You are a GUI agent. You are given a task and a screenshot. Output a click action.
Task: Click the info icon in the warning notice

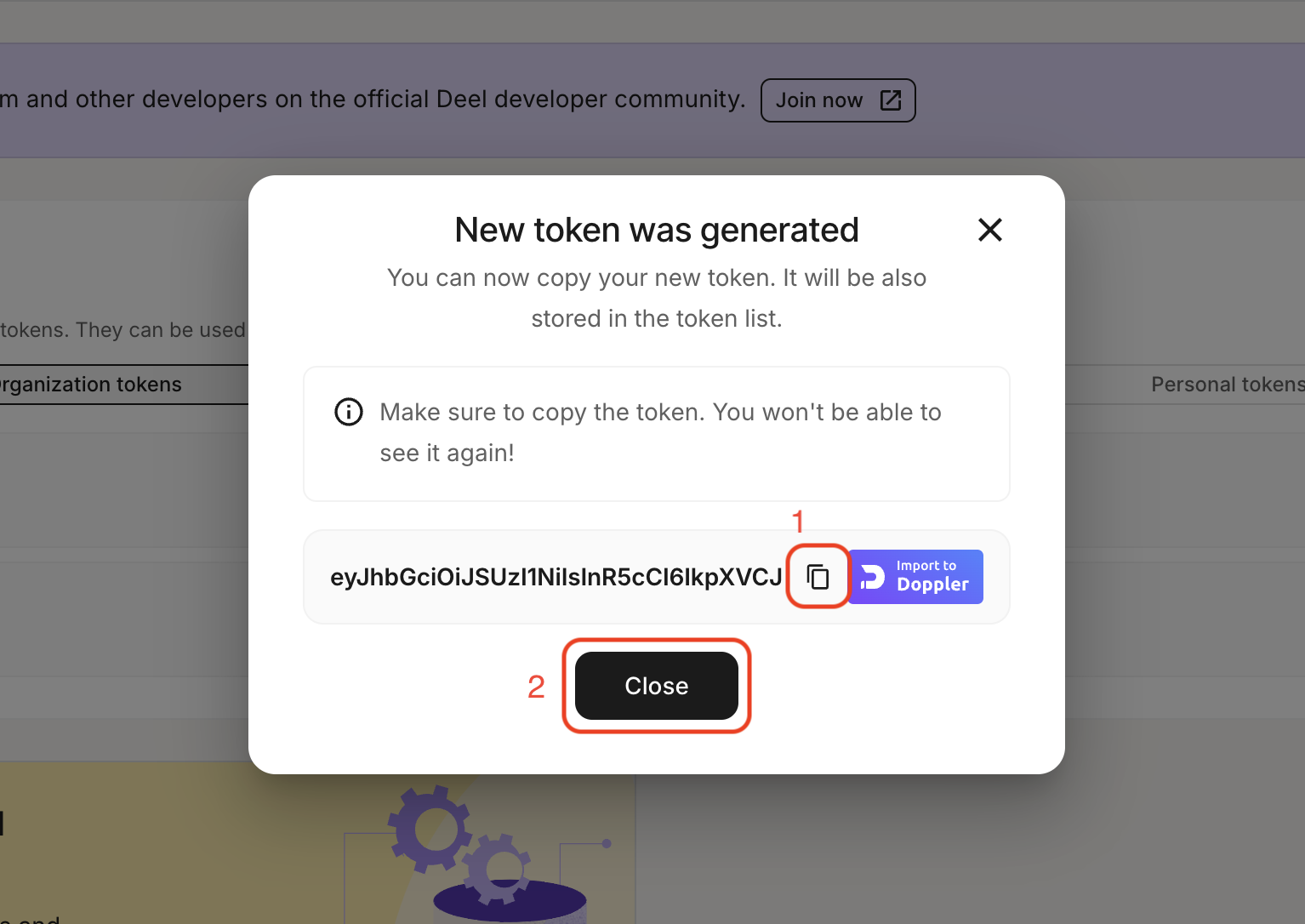349,412
